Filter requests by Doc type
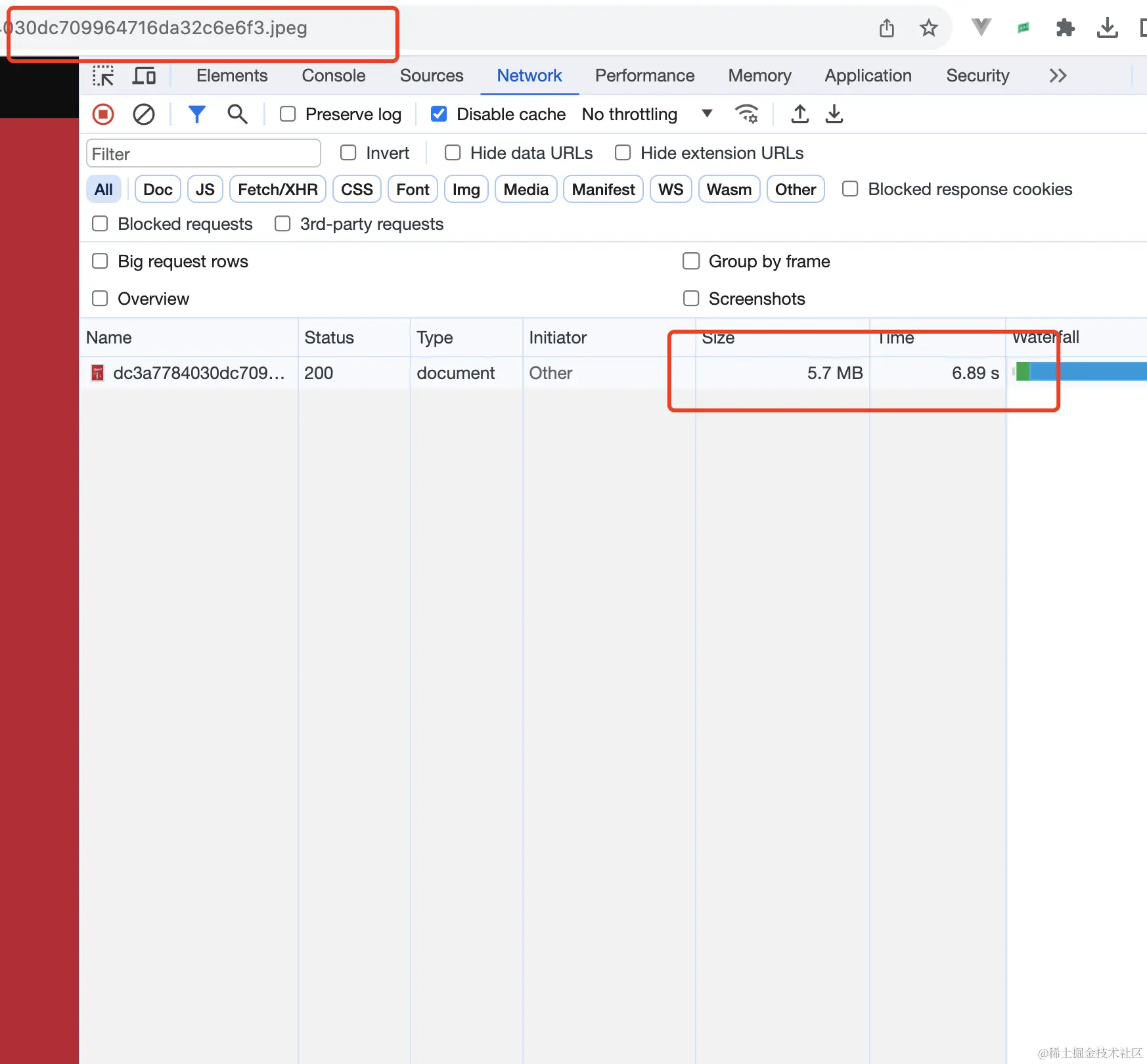Image resolution: width=1147 pixels, height=1064 pixels. point(158,189)
